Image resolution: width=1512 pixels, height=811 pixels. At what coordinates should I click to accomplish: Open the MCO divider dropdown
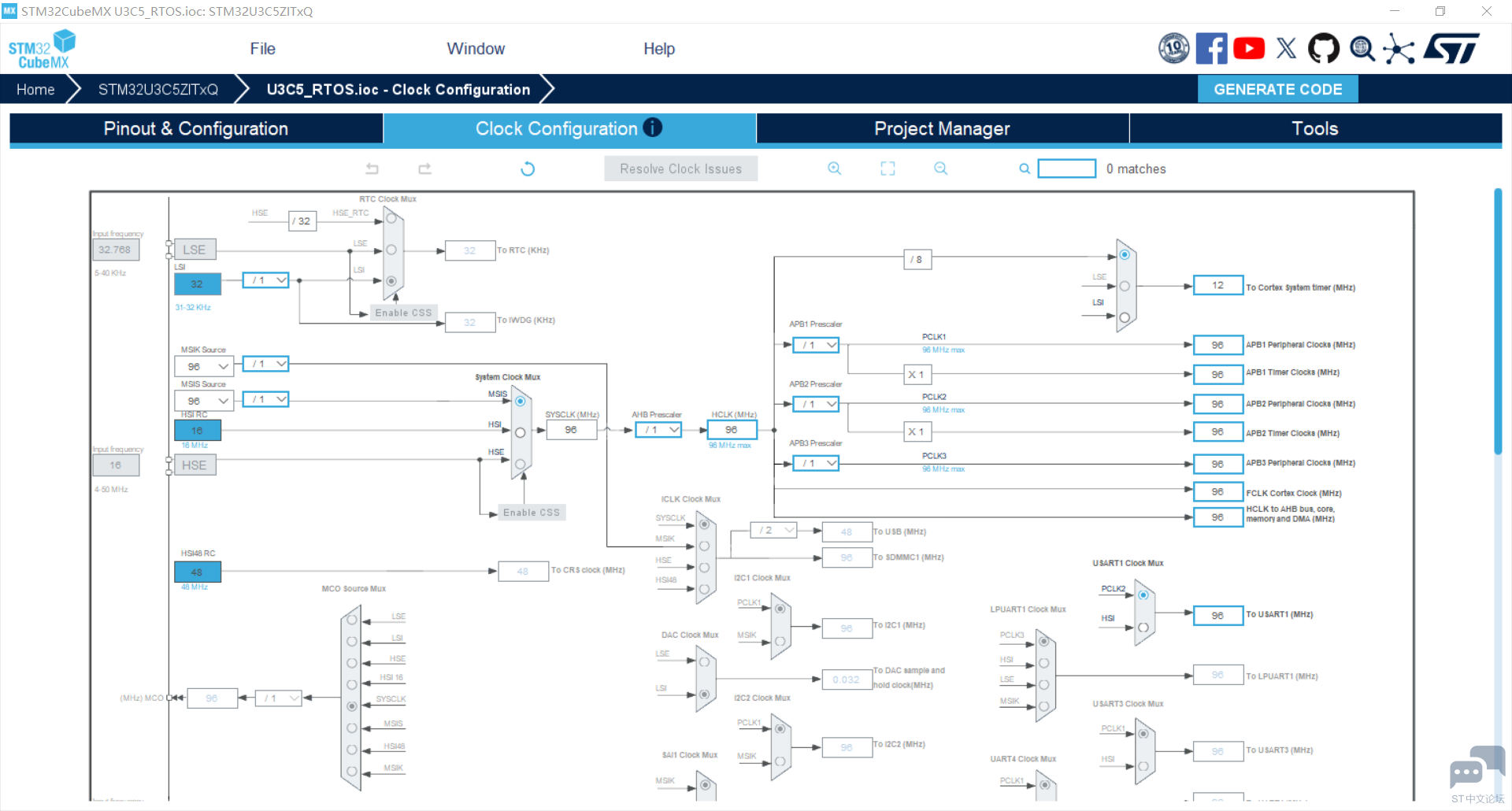click(x=278, y=698)
